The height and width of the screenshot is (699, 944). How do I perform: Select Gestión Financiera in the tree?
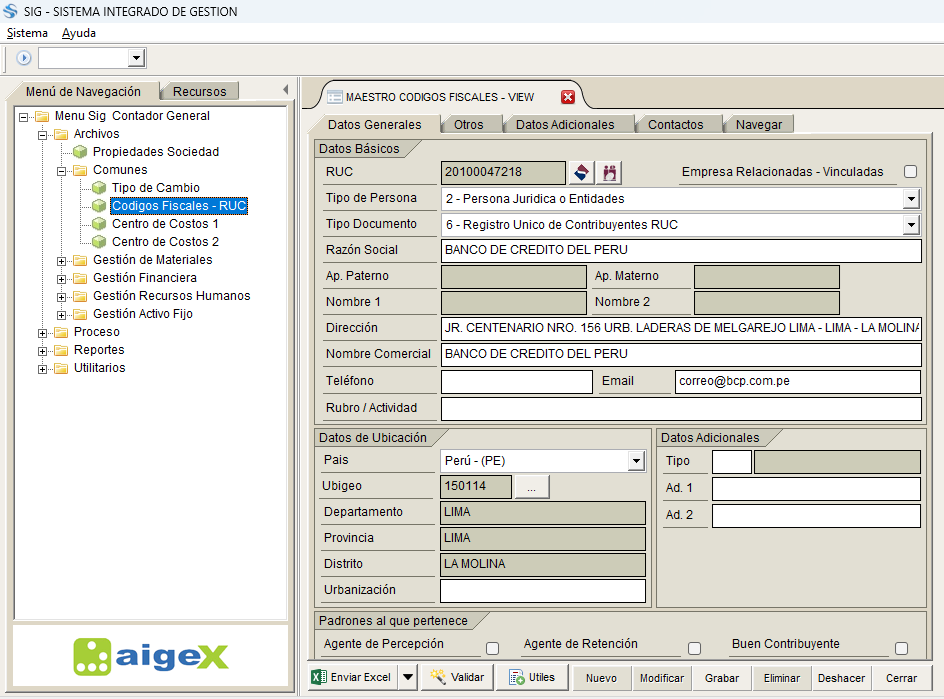coord(144,278)
